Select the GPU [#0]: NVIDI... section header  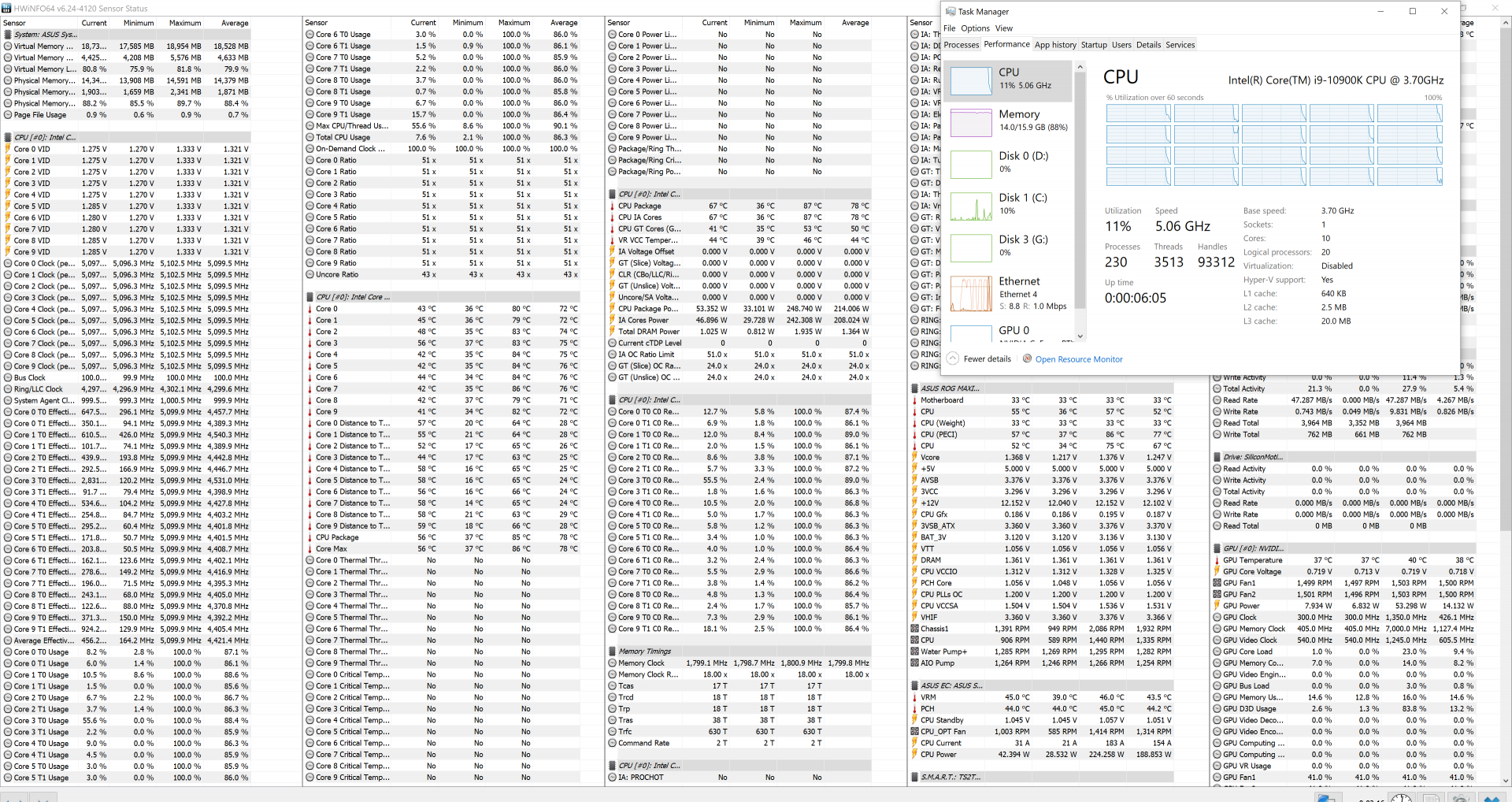[1344, 548]
